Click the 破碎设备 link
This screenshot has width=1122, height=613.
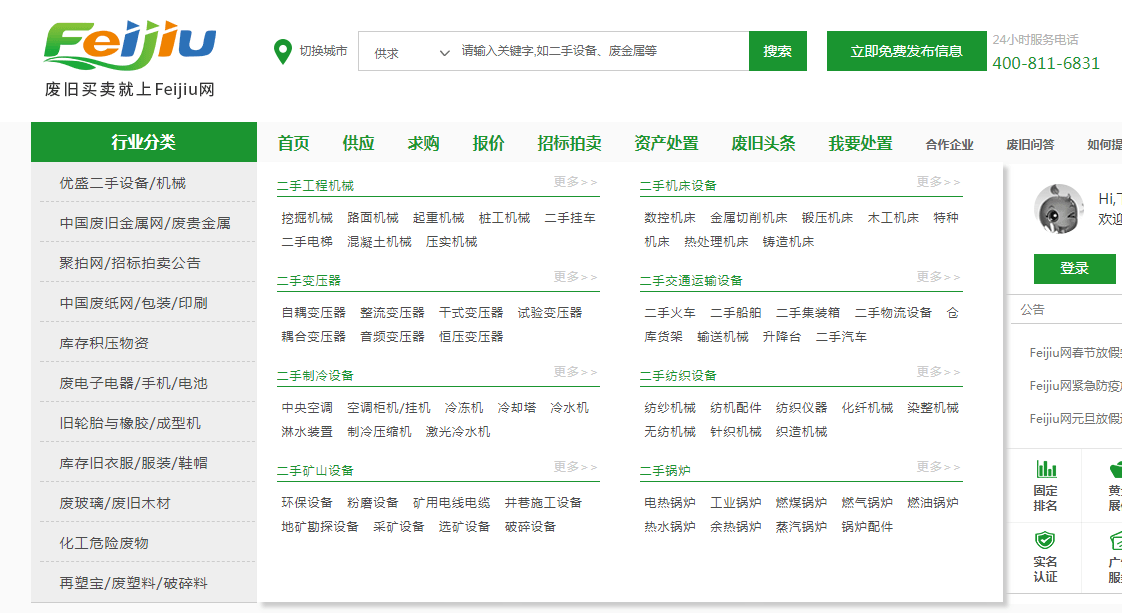coord(530,526)
